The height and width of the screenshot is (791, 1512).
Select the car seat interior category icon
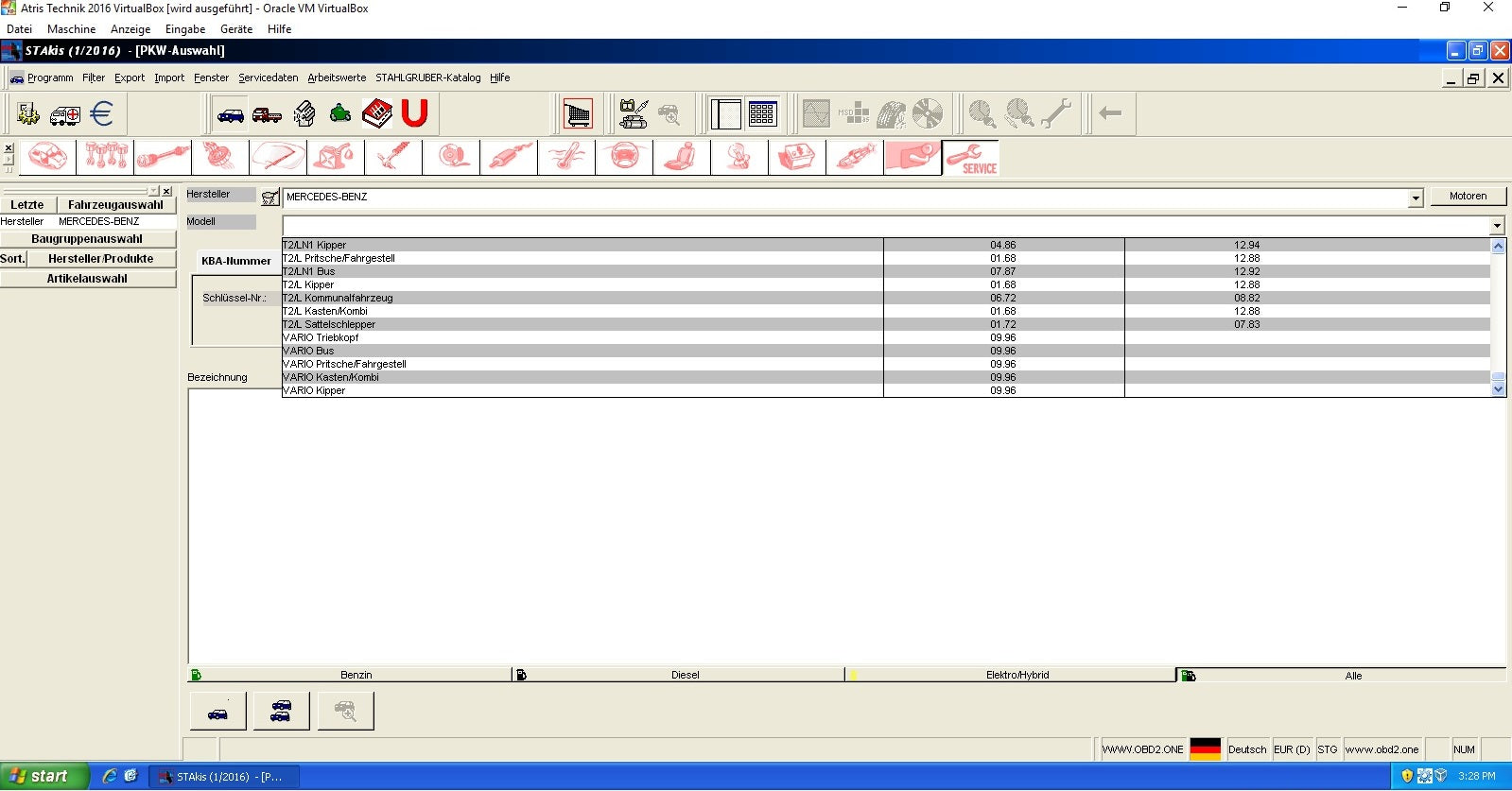[680, 157]
